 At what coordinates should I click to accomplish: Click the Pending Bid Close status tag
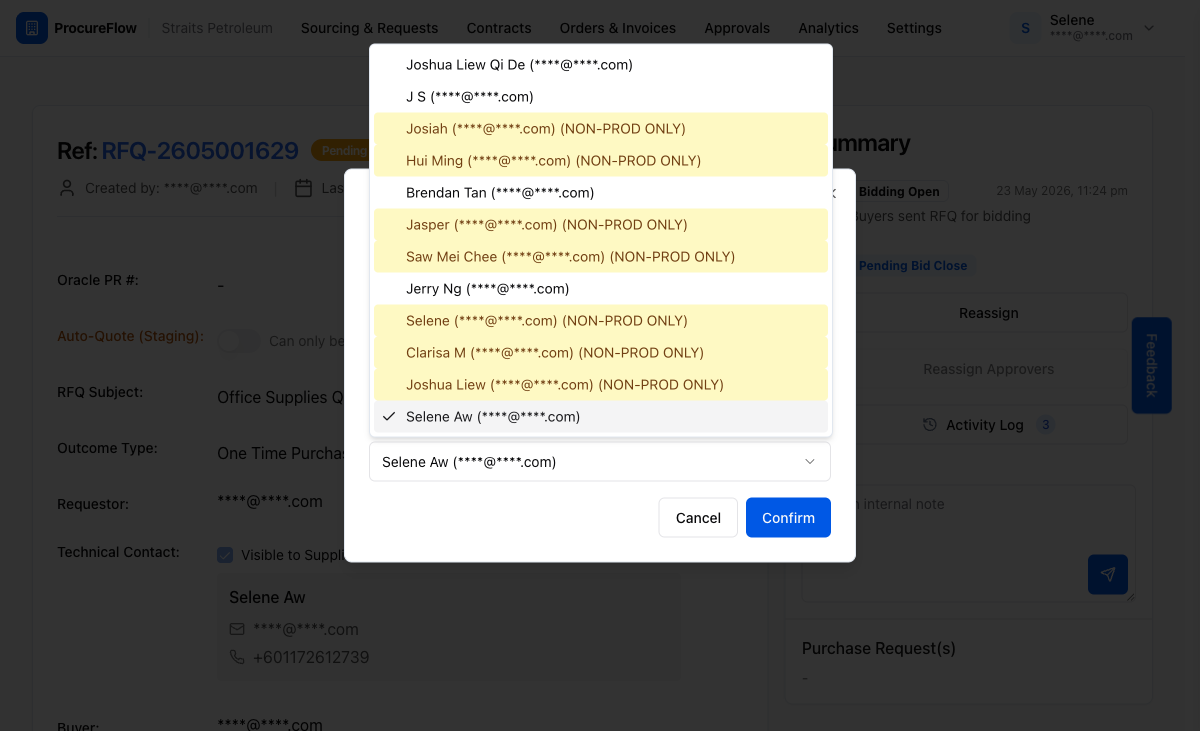click(x=912, y=266)
